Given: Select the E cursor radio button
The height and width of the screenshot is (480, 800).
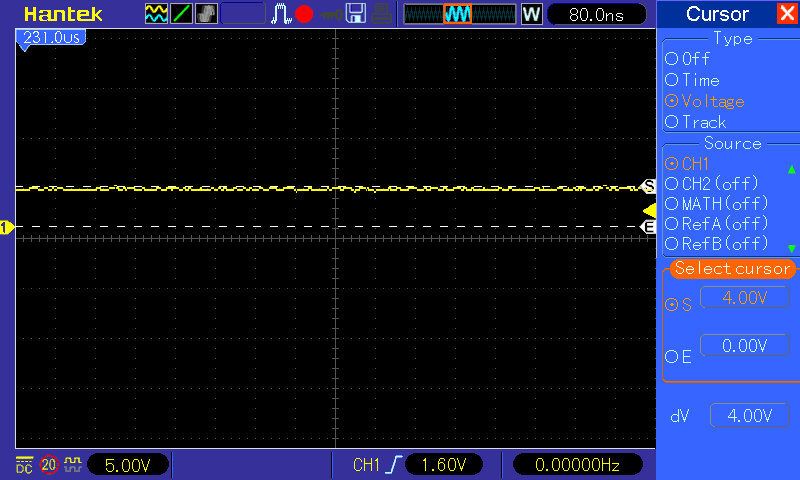Looking at the screenshot, I should pos(671,357).
